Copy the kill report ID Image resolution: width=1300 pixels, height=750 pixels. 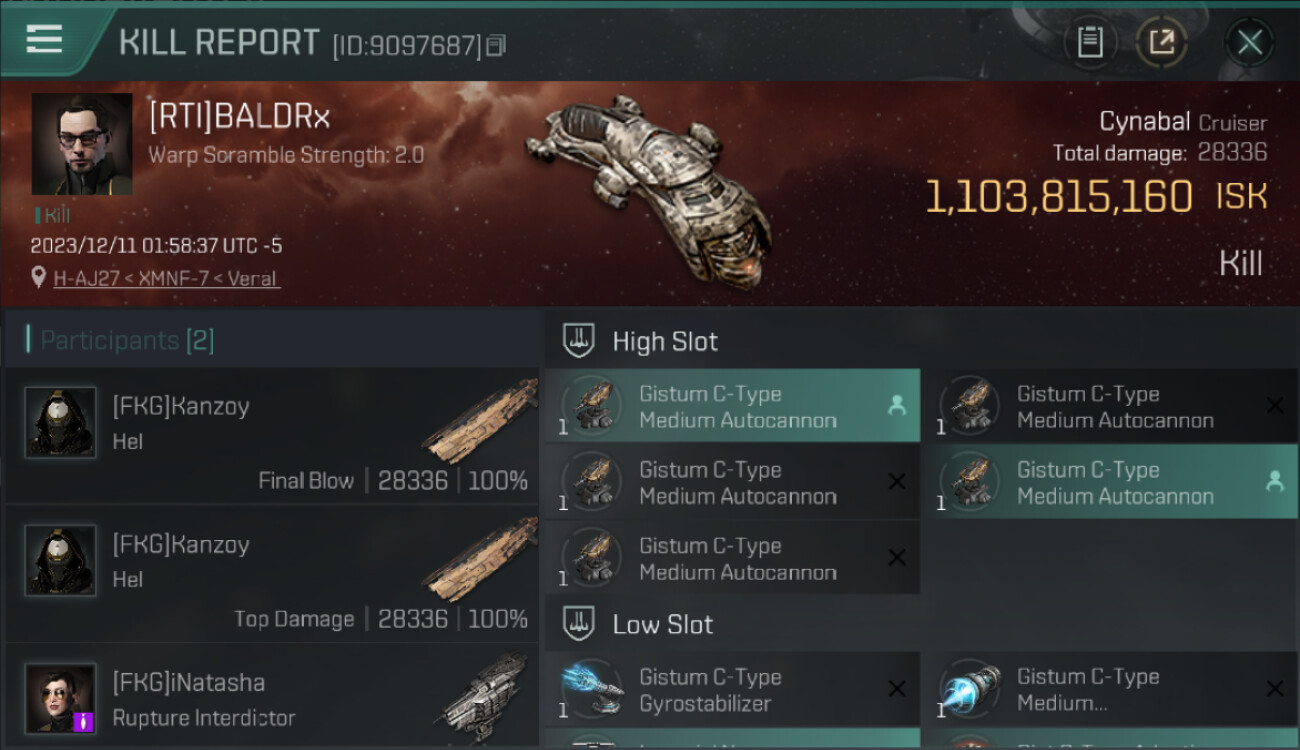tap(497, 45)
